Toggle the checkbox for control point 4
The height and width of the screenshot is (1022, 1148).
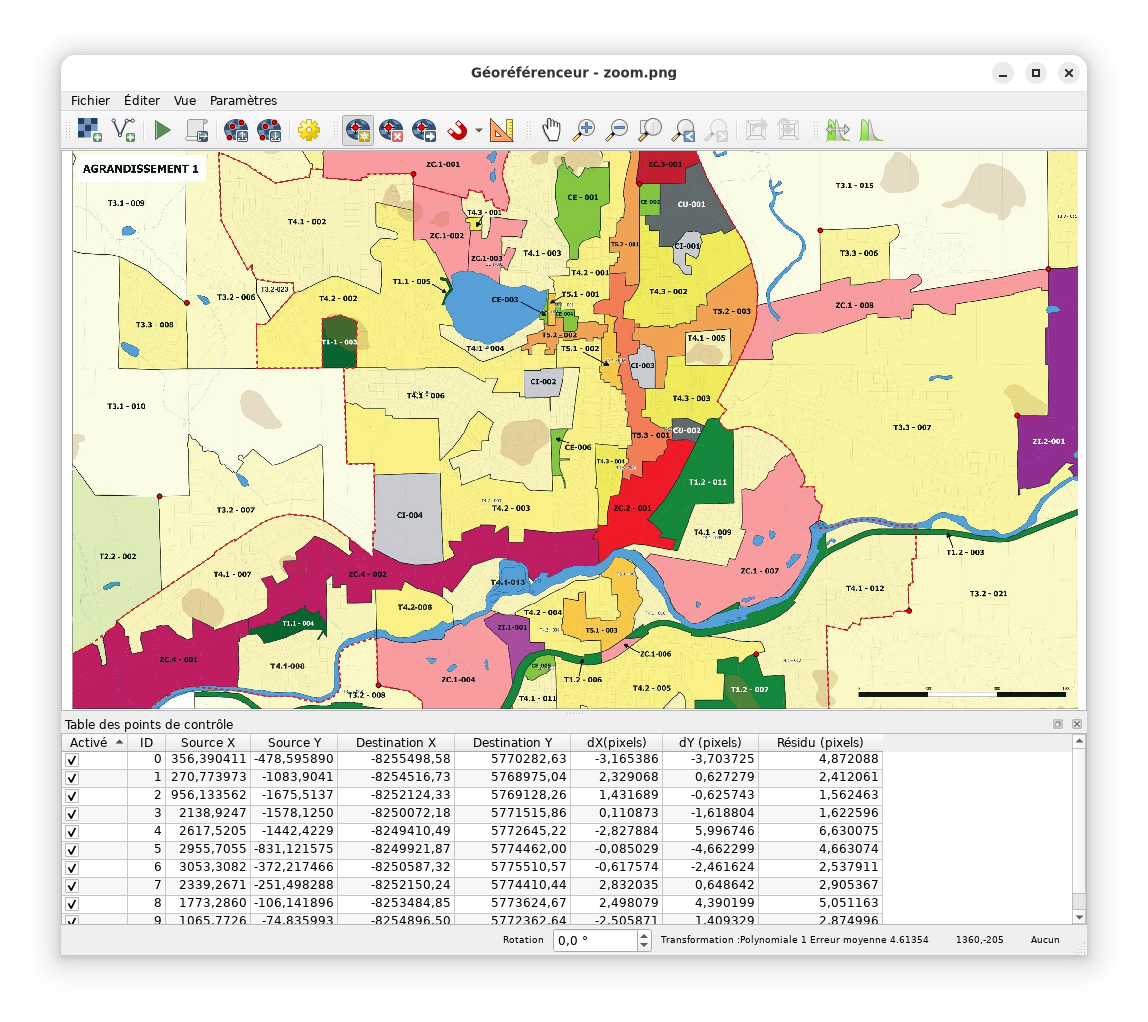click(x=72, y=832)
